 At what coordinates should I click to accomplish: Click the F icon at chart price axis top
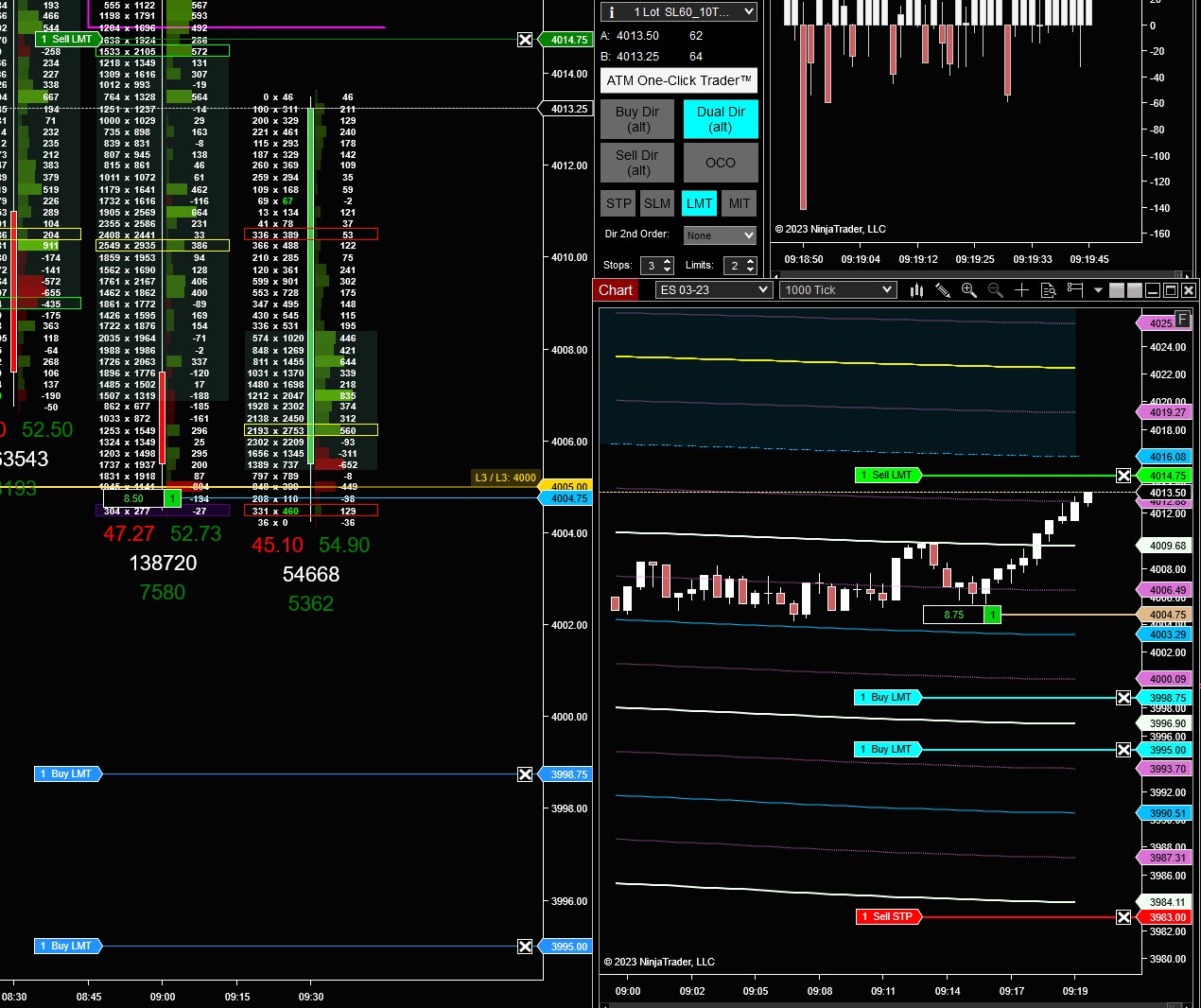point(1182,320)
